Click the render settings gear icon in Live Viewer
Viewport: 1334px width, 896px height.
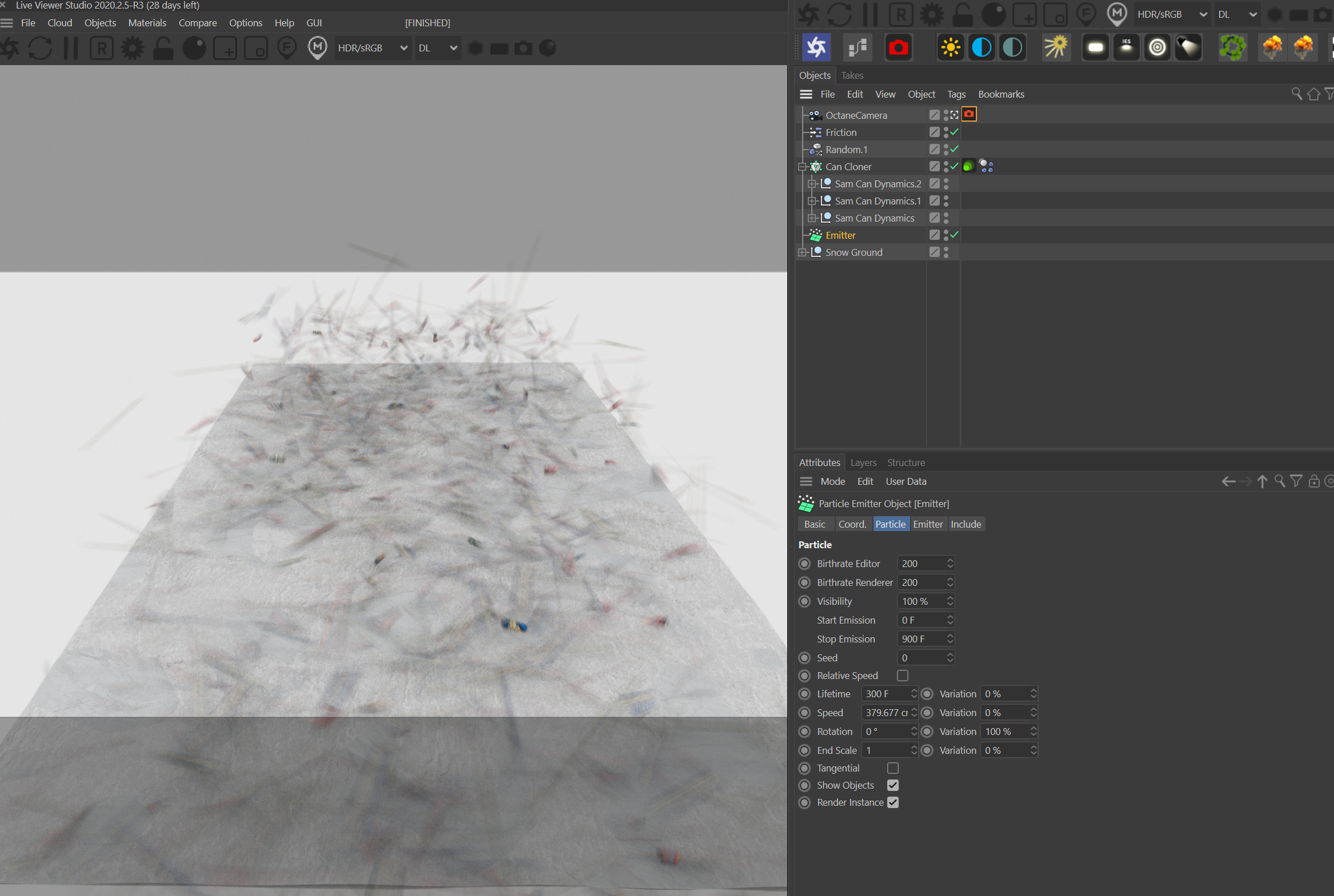pos(132,48)
